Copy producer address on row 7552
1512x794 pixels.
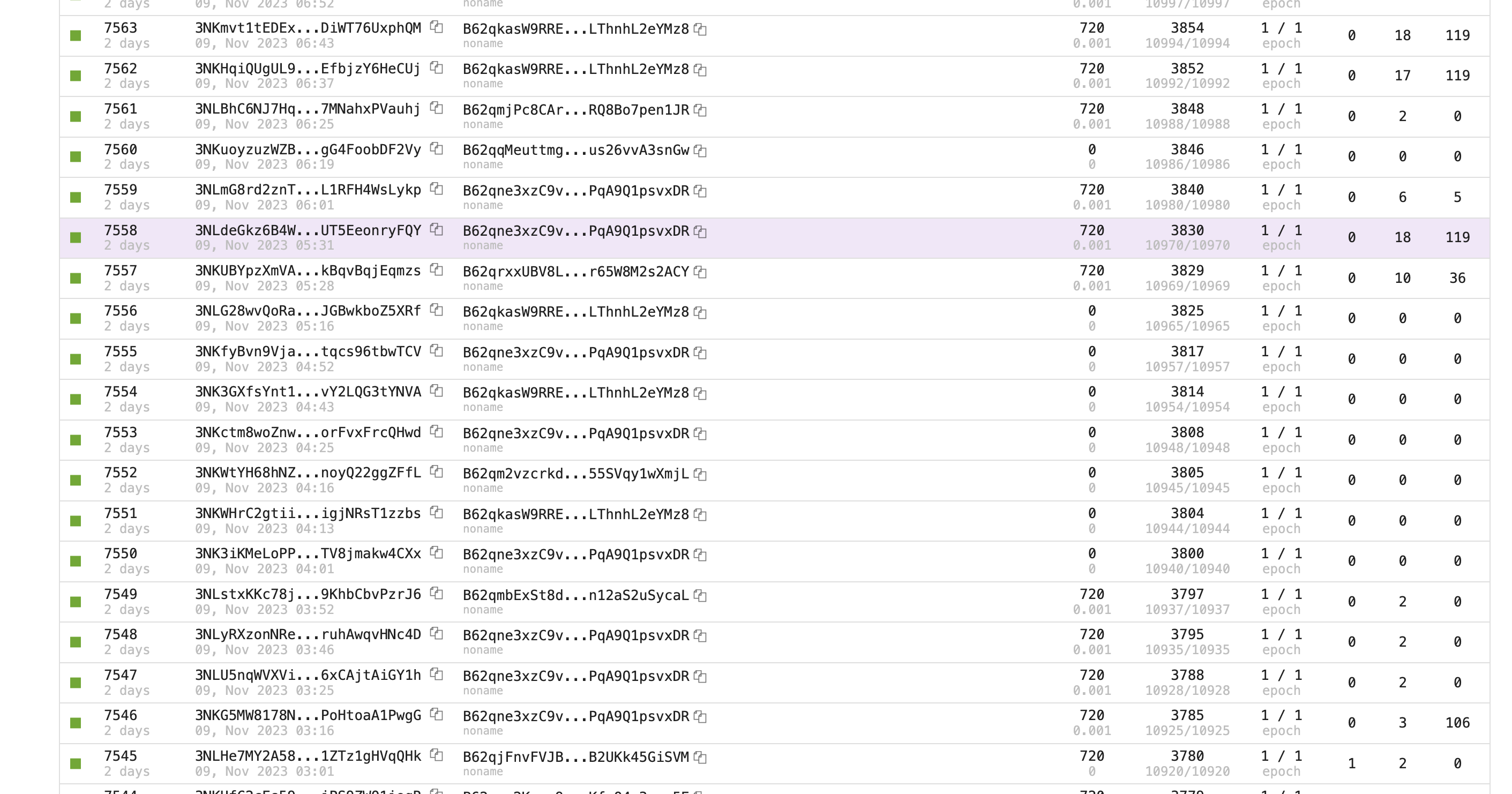pos(699,474)
